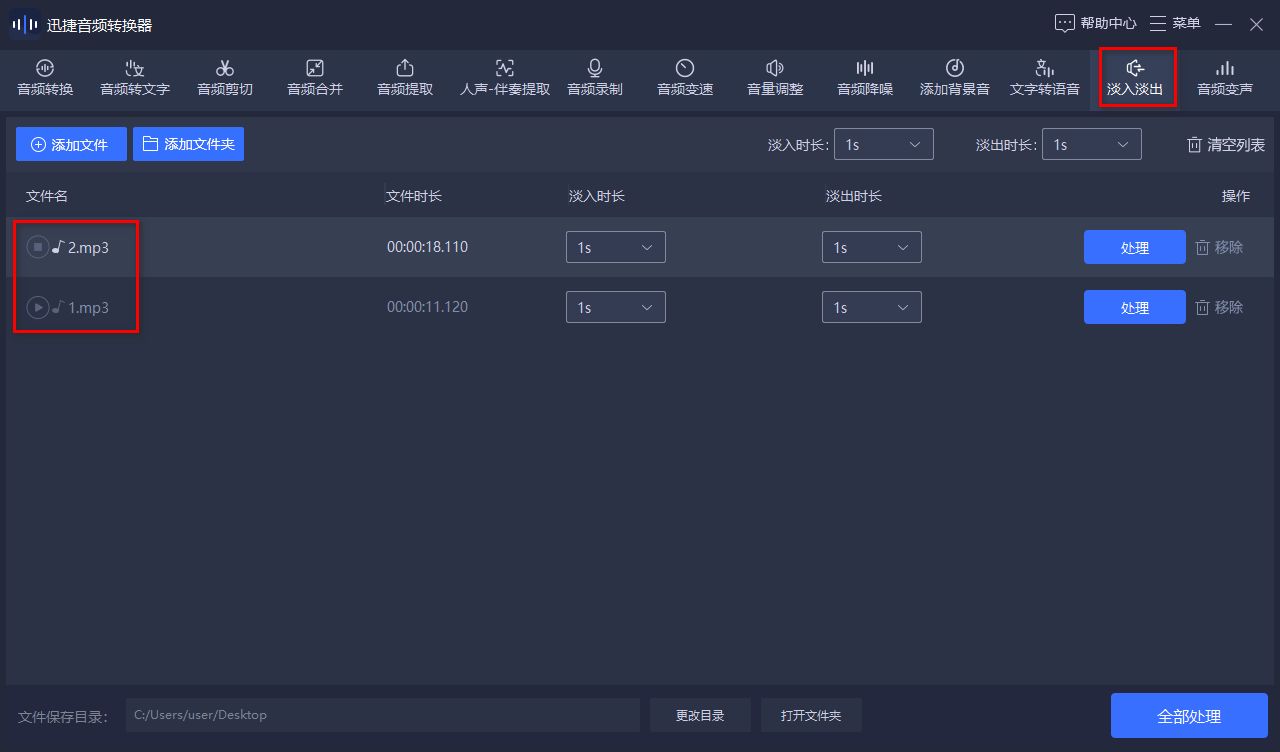Image resolution: width=1280 pixels, height=752 pixels.
Task: Click 更改目录 to change output folder
Action: tap(700, 715)
